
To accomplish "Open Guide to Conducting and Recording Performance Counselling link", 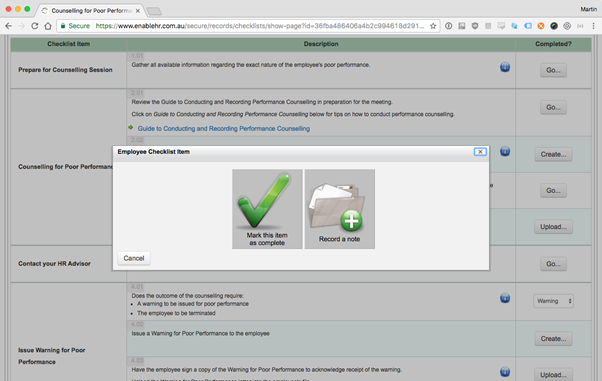I will coord(224,128).
